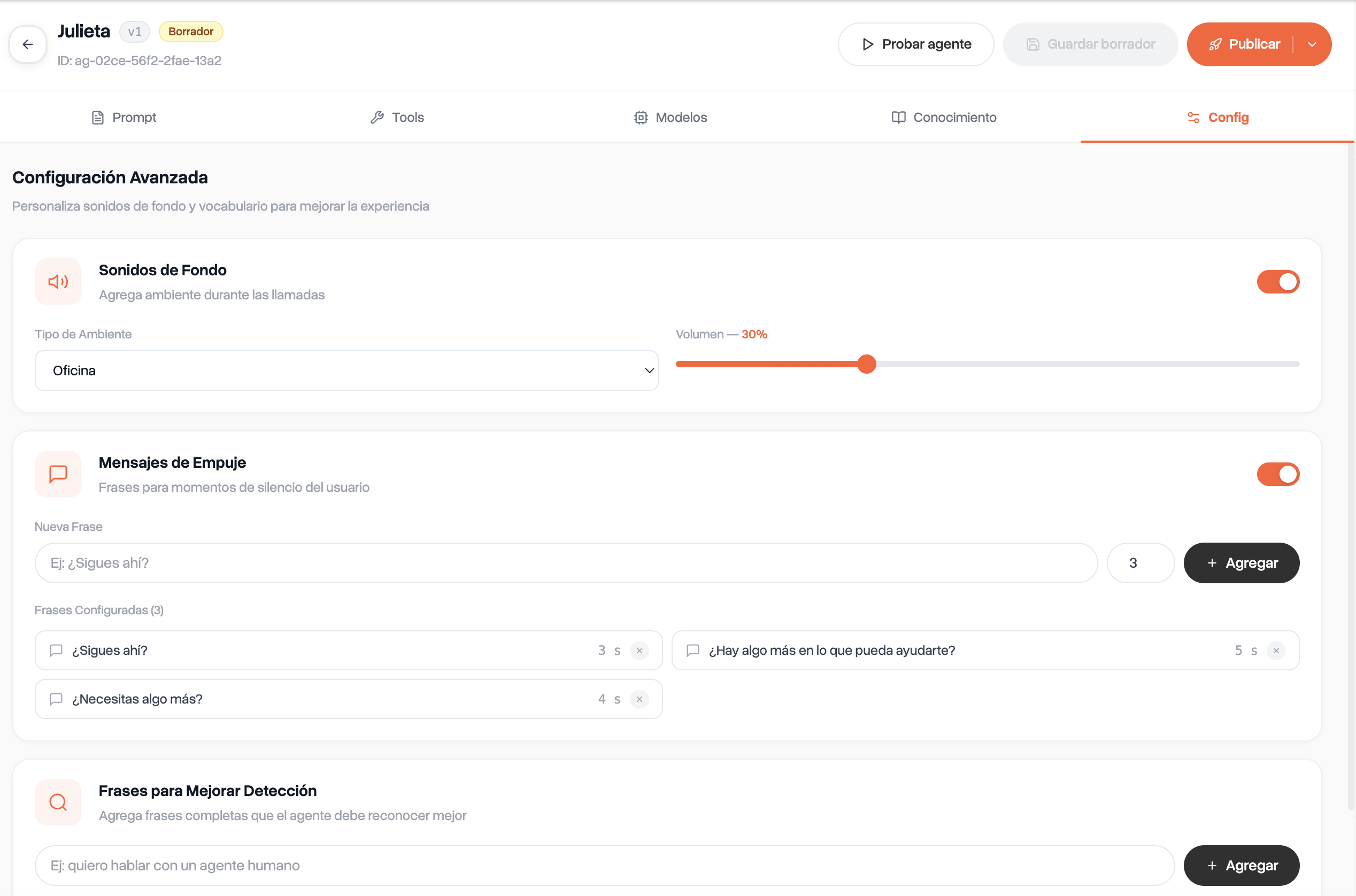Remove the phrase ¿Sigues ahí?
The image size is (1356, 896).
pyautogui.click(x=640, y=650)
